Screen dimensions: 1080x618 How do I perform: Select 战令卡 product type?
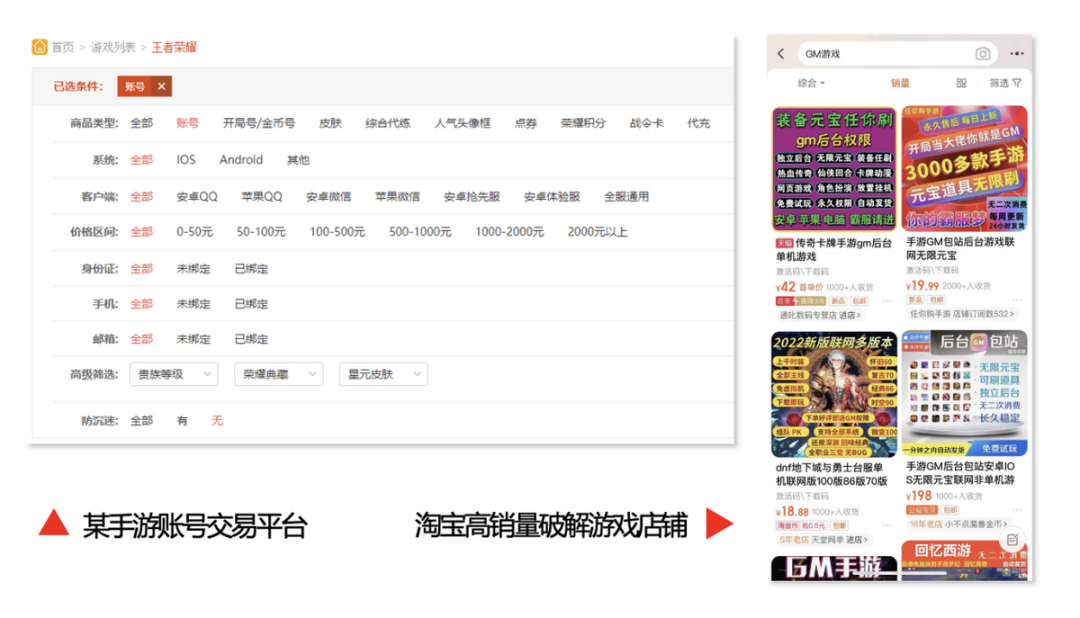646,123
